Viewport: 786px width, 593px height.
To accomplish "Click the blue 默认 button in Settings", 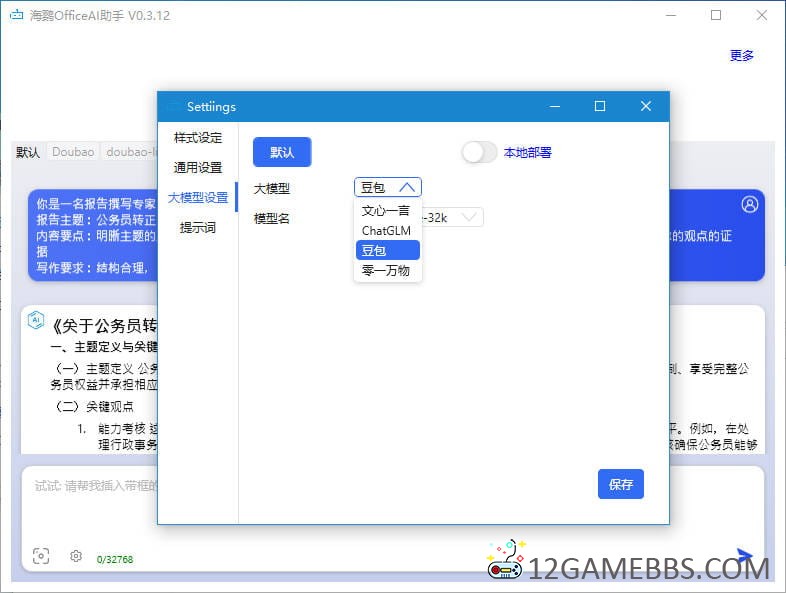I will click(282, 152).
